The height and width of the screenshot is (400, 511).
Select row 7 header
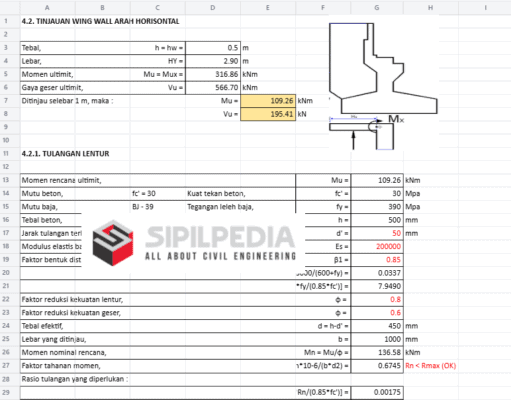6,101
